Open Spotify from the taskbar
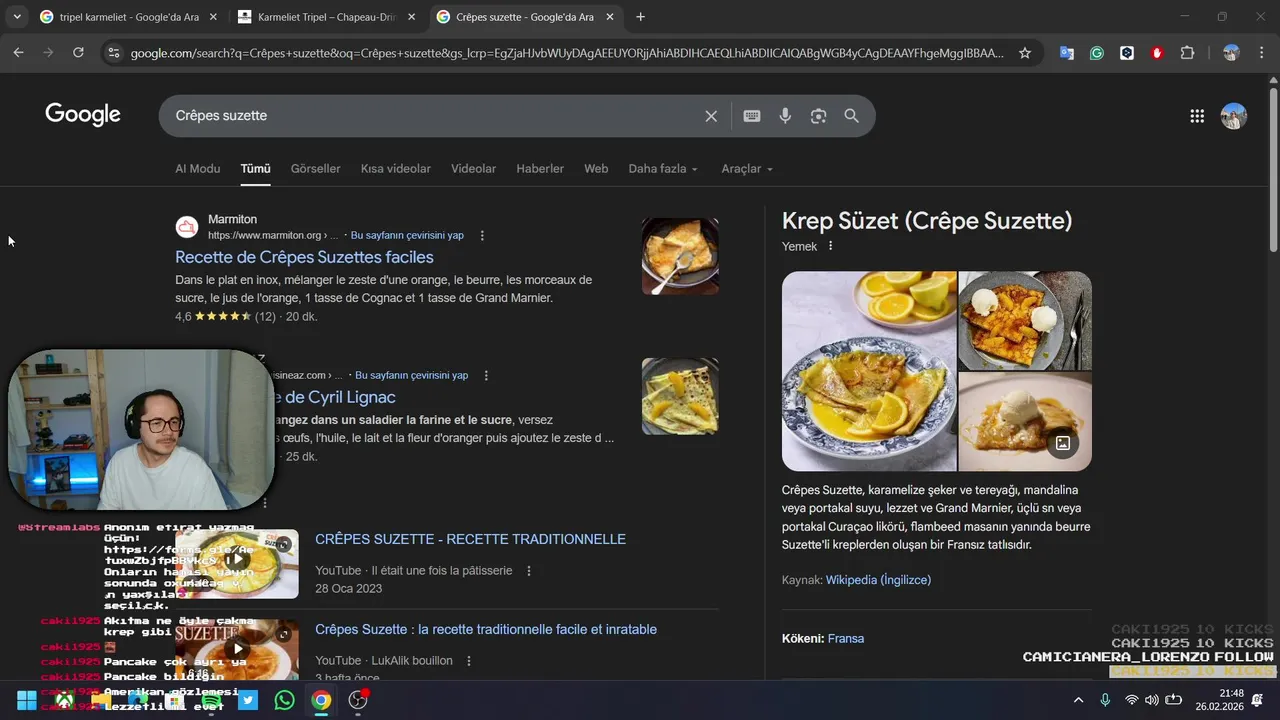The width and height of the screenshot is (1280, 720). click(211, 700)
